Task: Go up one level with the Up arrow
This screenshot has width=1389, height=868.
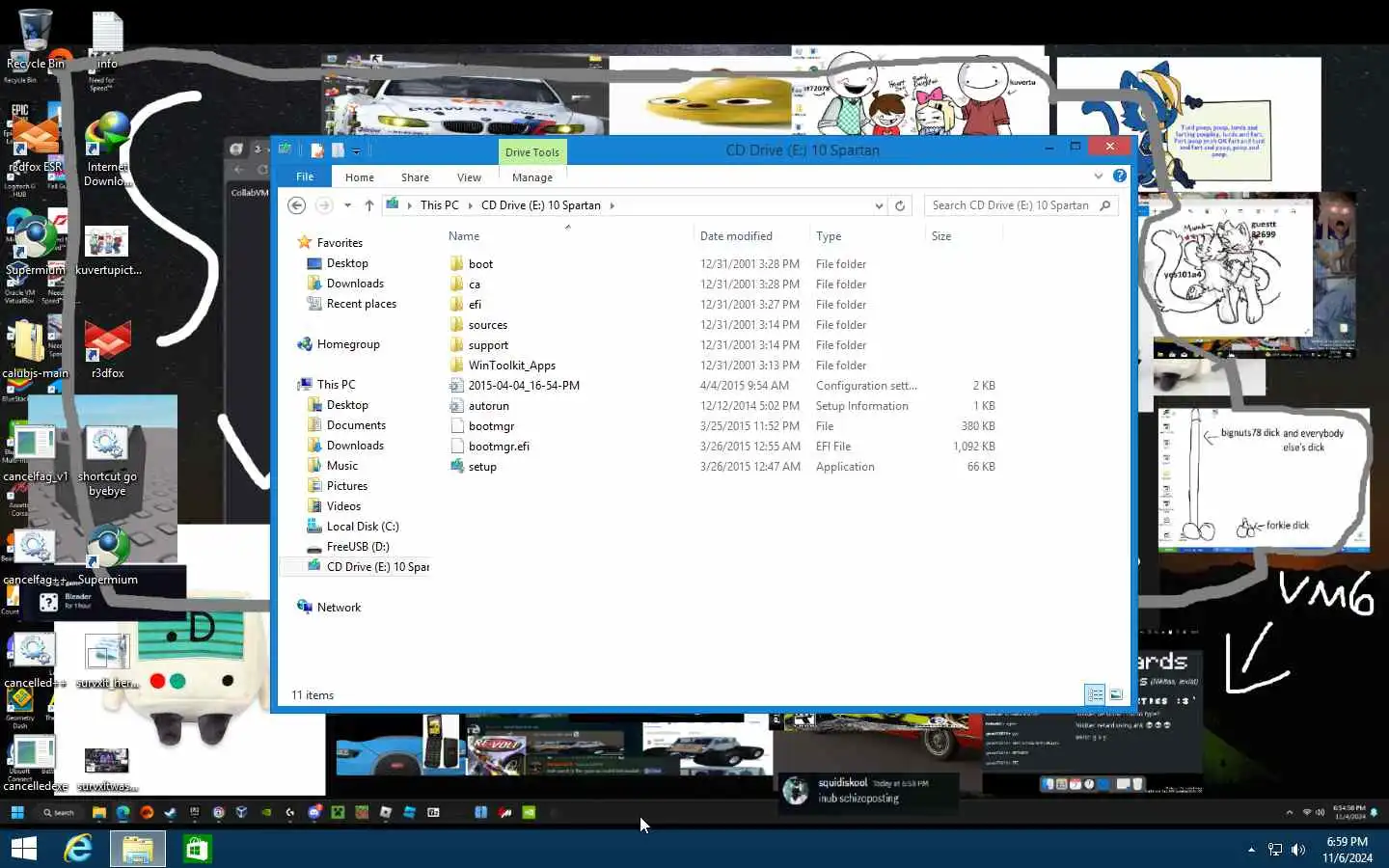Action: [x=369, y=205]
